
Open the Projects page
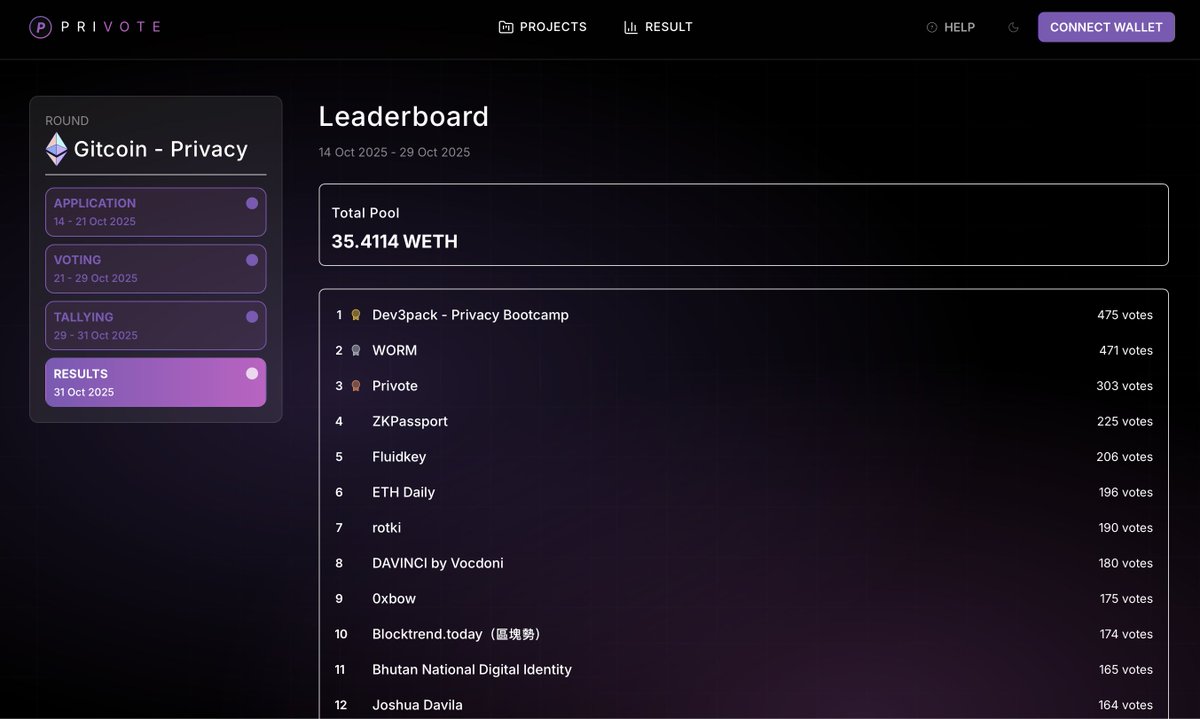[543, 27]
